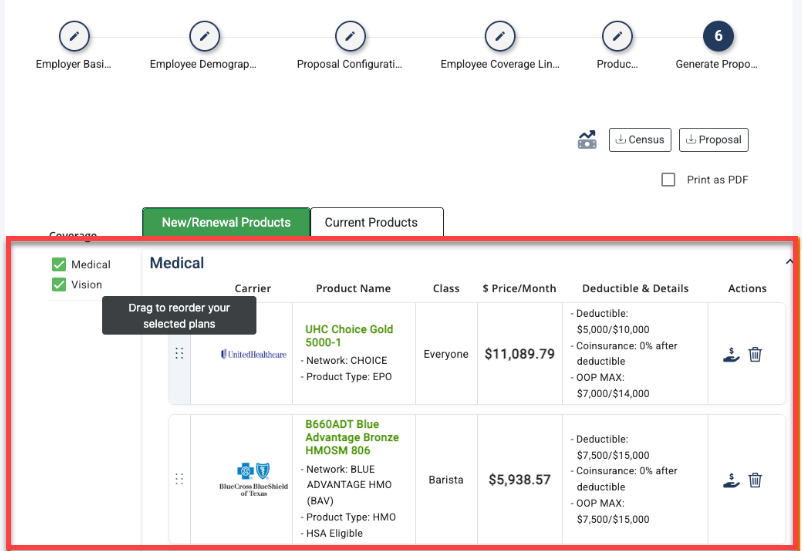This screenshot has height=551, width=802.
Task: Click drag handle of UHC Choice Gold row
Action: 179,354
